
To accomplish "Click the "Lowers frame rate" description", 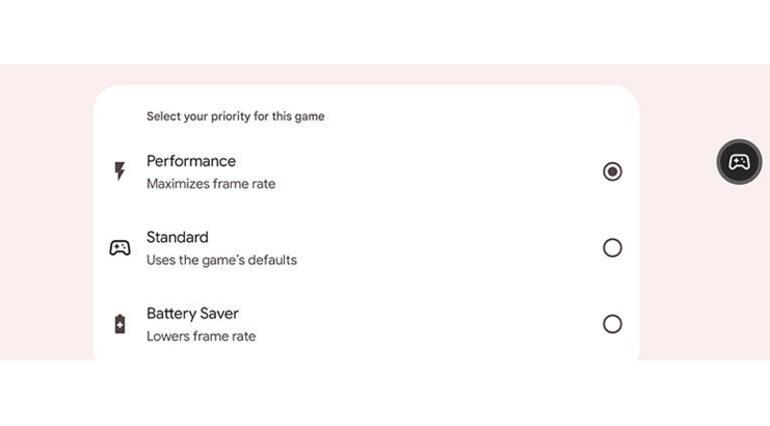I will [x=201, y=336].
